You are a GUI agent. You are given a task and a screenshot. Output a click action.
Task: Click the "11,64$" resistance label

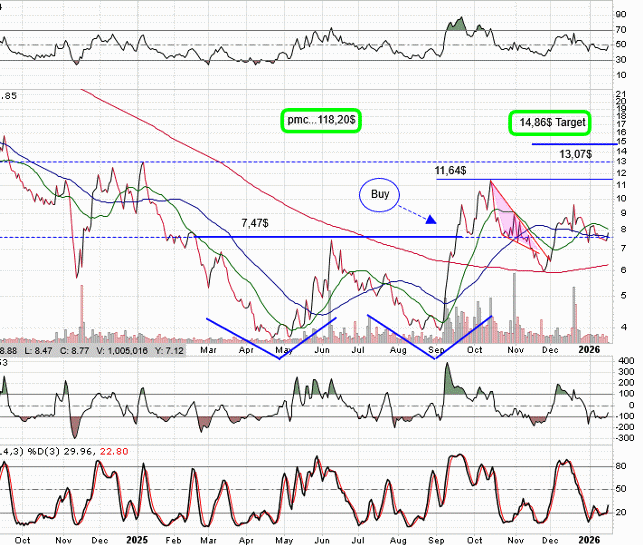point(451,172)
